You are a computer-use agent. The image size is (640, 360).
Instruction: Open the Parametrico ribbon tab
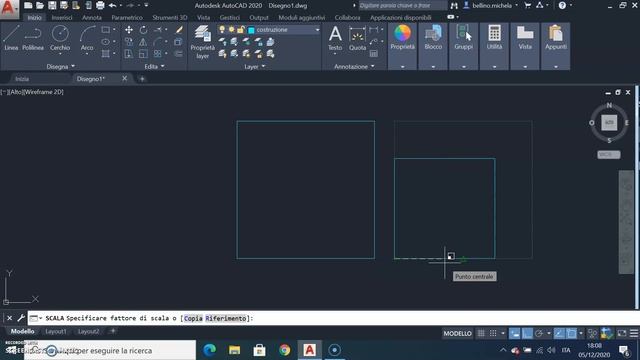coord(127,18)
